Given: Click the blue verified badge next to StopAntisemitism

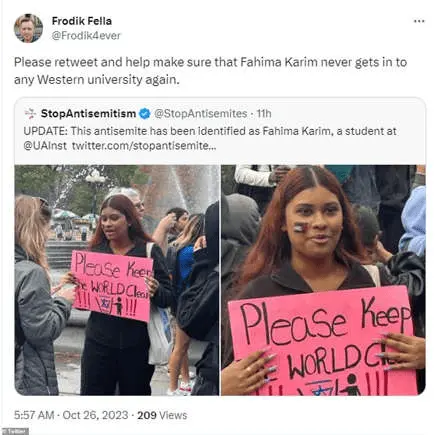Looking at the screenshot, I should [144, 114].
